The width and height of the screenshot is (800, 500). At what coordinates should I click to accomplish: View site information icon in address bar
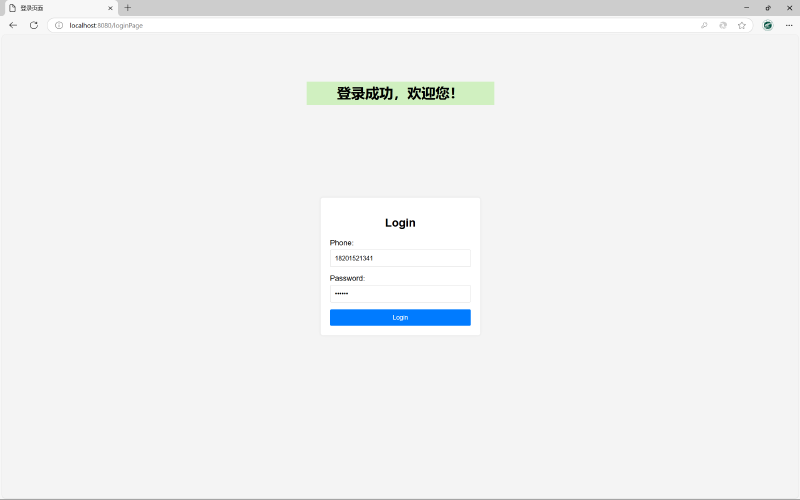point(59,25)
